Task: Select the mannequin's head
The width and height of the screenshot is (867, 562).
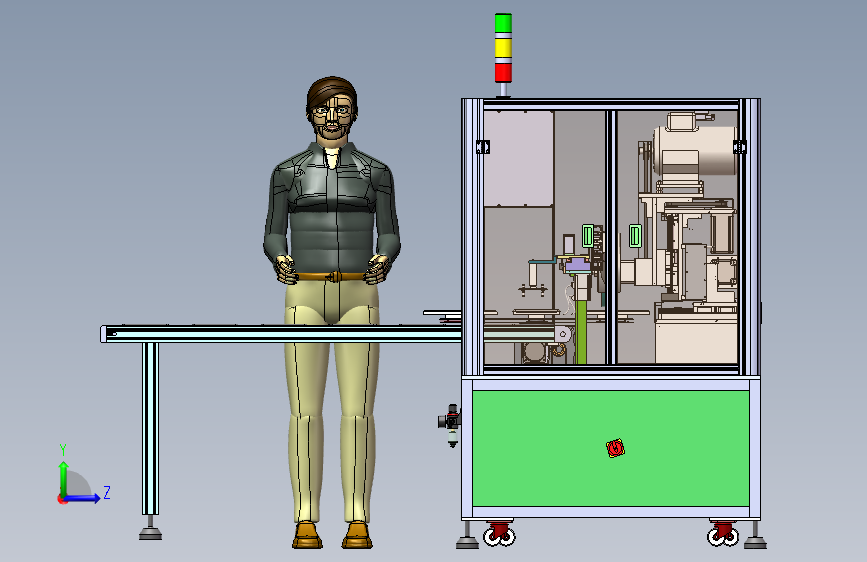Action: (332, 108)
